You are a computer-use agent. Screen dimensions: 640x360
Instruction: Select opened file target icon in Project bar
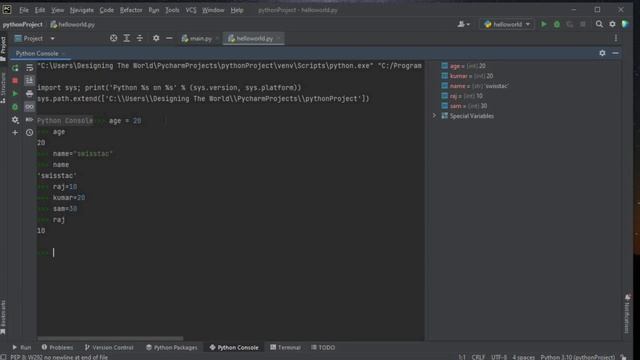tap(113, 38)
